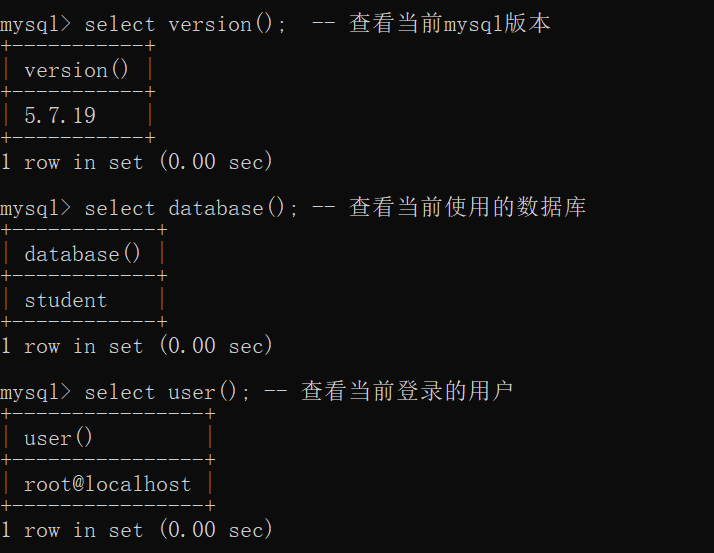The image size is (714, 553).
Task: Click the 'select database();' command text
Action: point(191,209)
